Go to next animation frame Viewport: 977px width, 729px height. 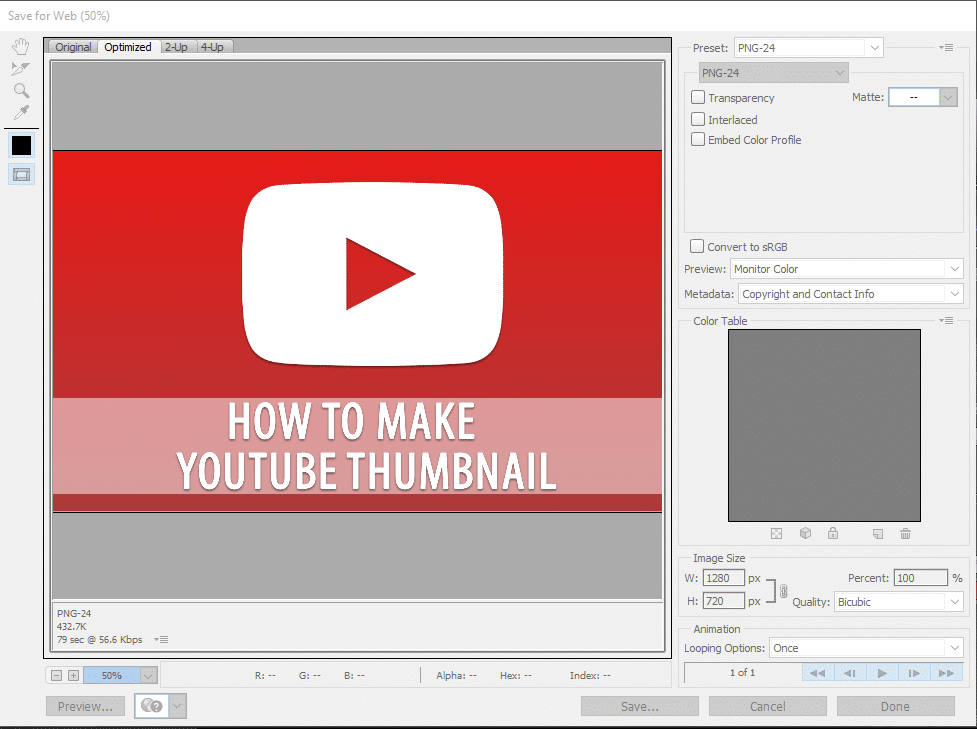[x=914, y=673]
